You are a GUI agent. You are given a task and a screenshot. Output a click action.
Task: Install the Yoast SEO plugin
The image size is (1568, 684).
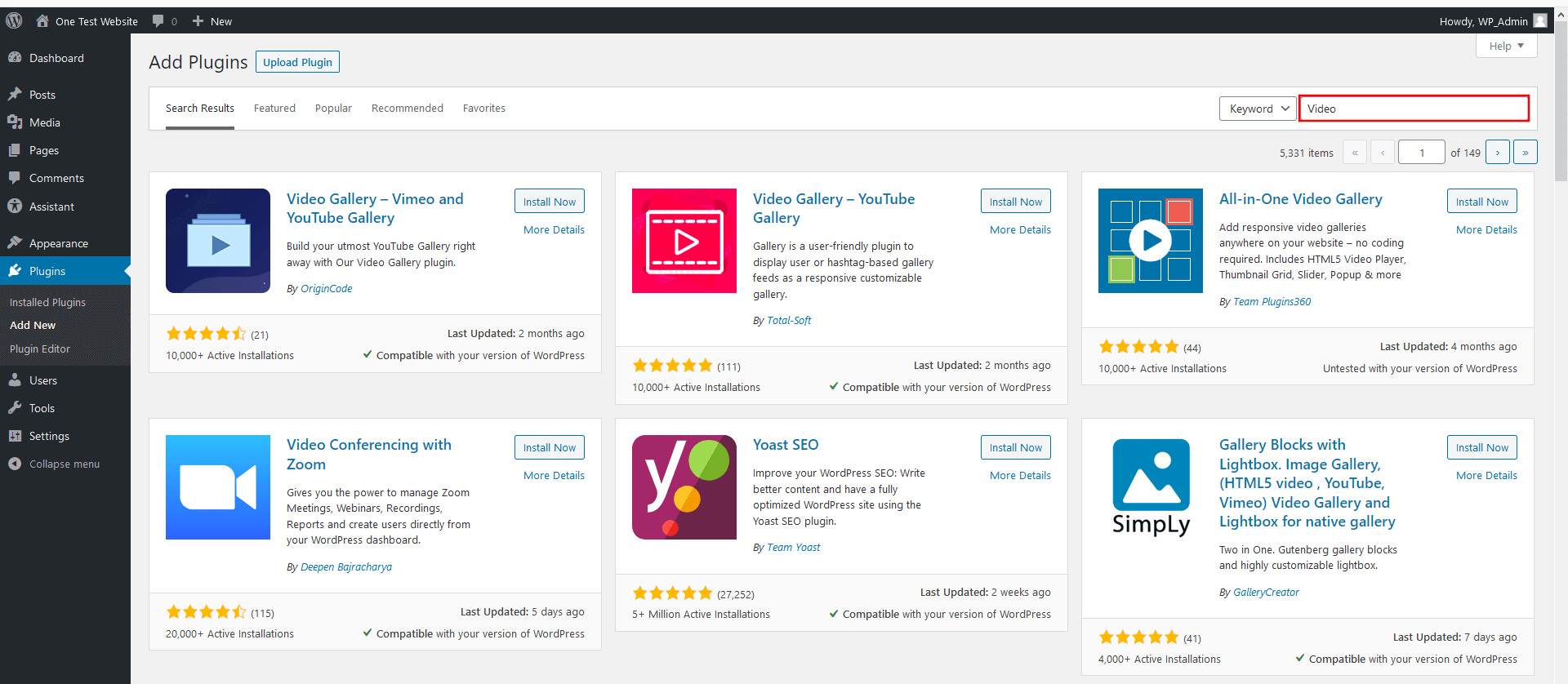pos(1015,447)
